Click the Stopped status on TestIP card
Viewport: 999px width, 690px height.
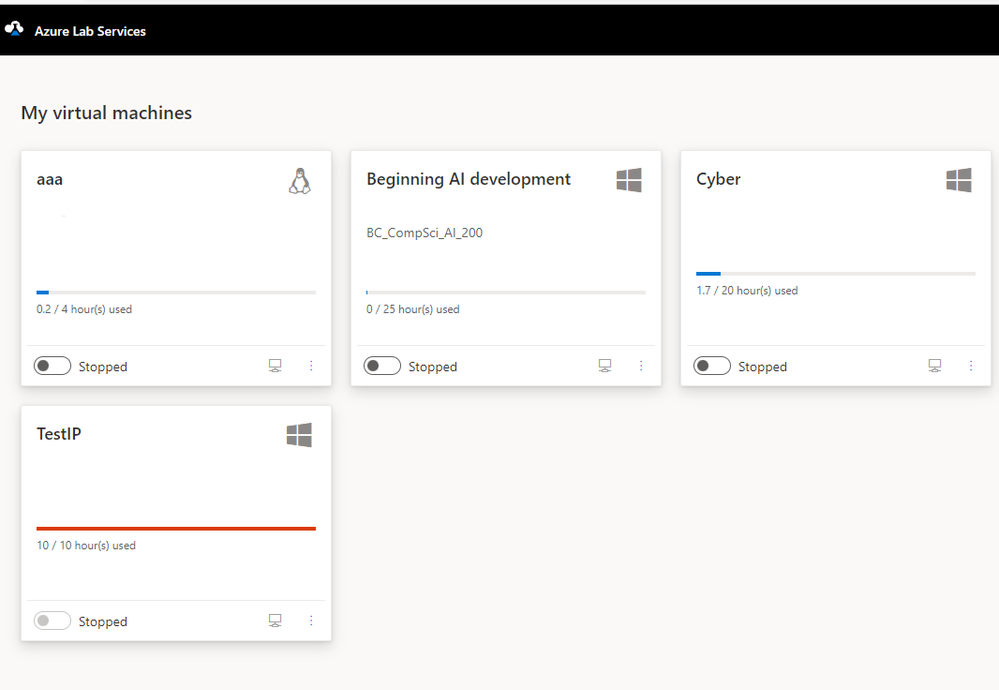[103, 622]
